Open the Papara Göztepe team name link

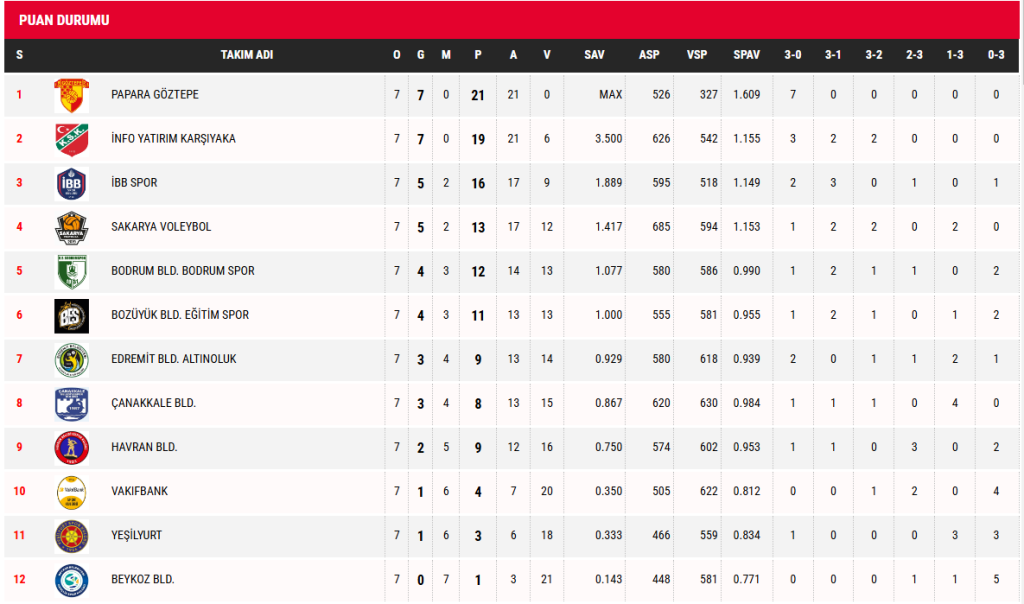coord(155,95)
